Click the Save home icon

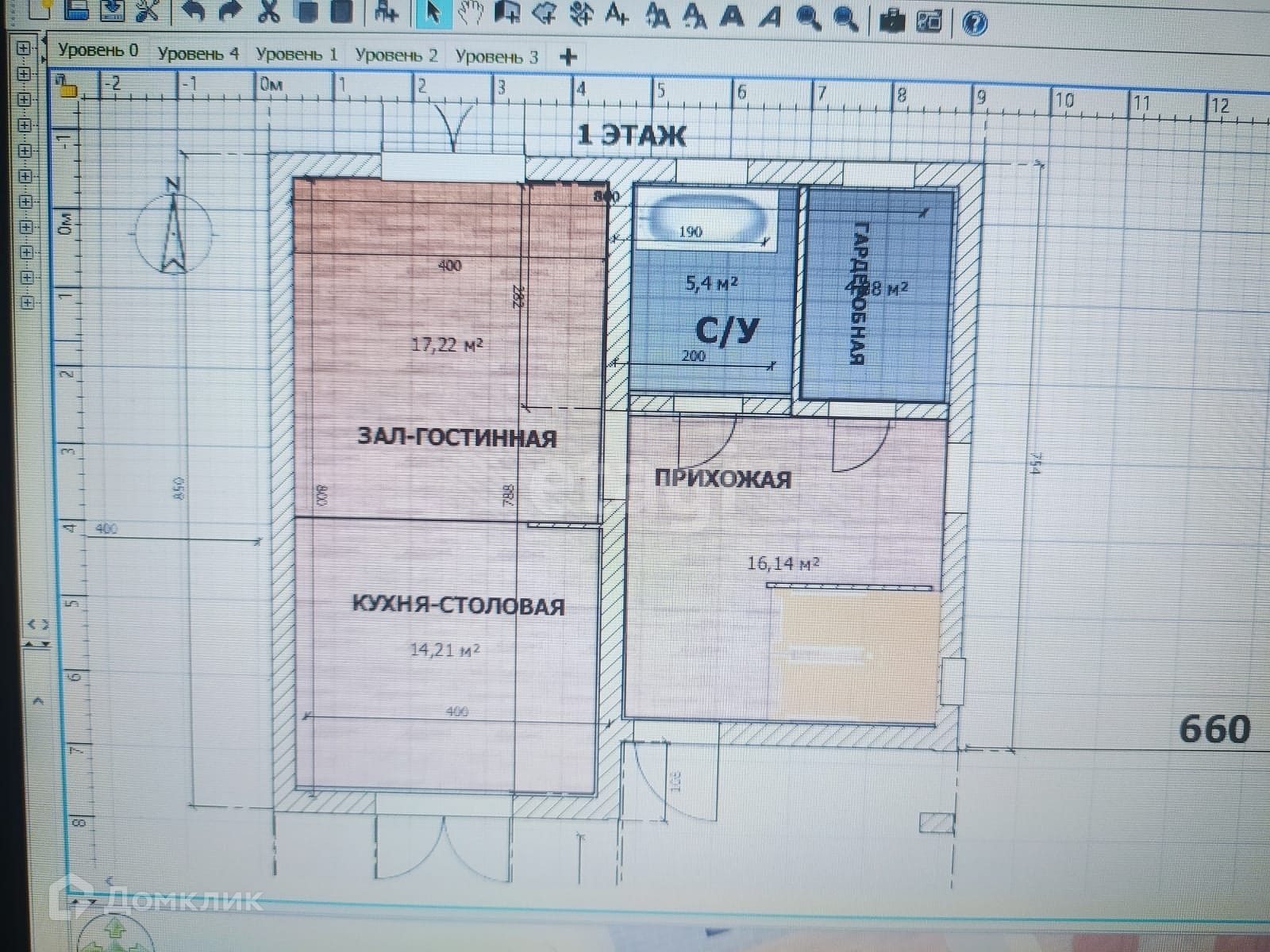click(x=76, y=10)
